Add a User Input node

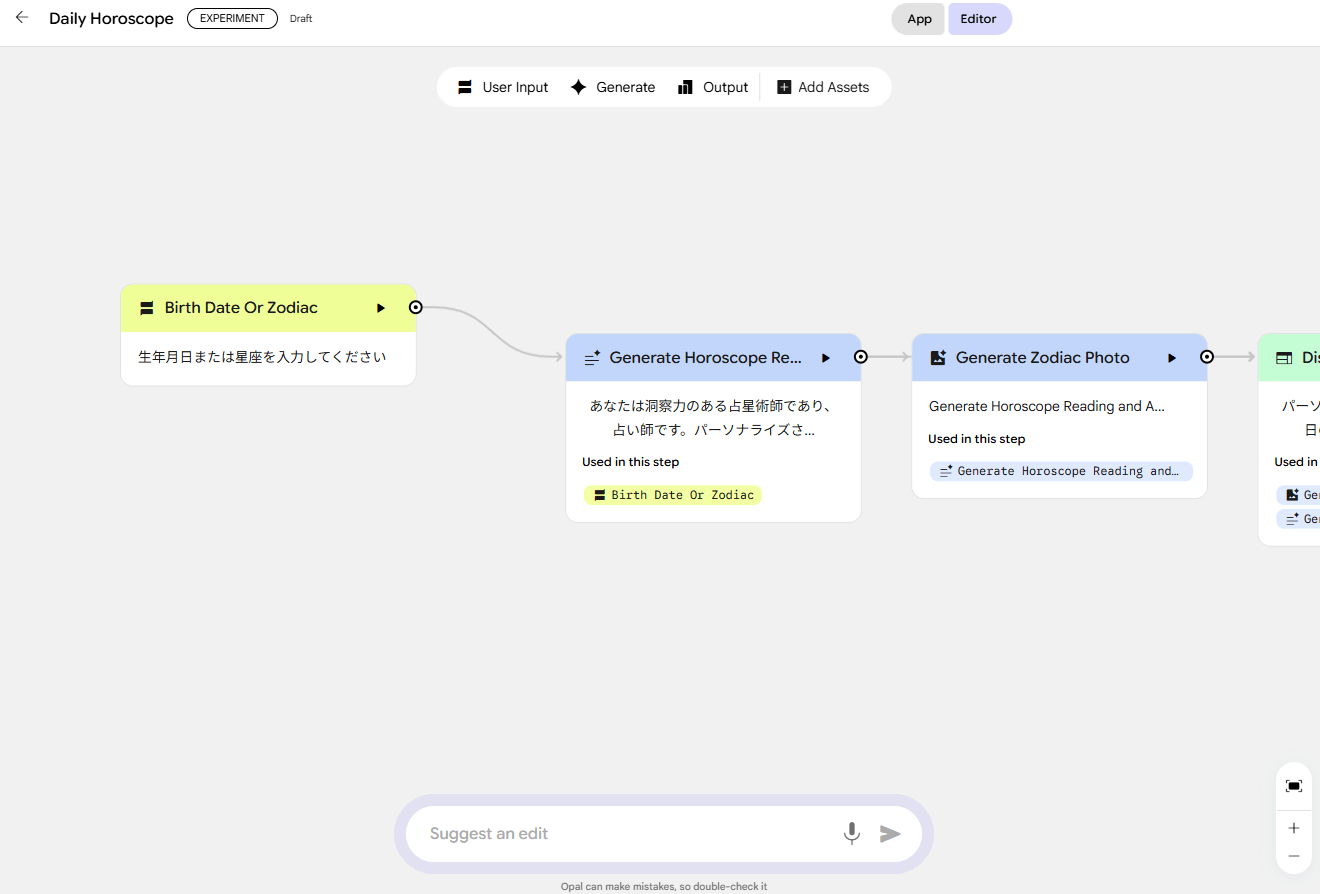coord(503,87)
